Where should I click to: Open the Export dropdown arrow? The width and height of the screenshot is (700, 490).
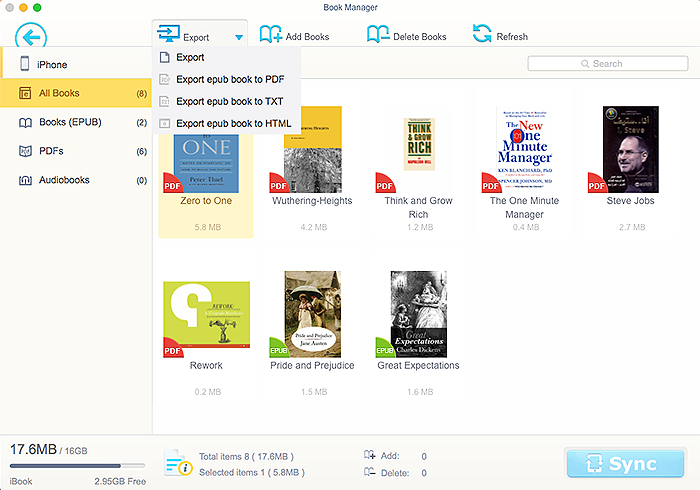239,37
